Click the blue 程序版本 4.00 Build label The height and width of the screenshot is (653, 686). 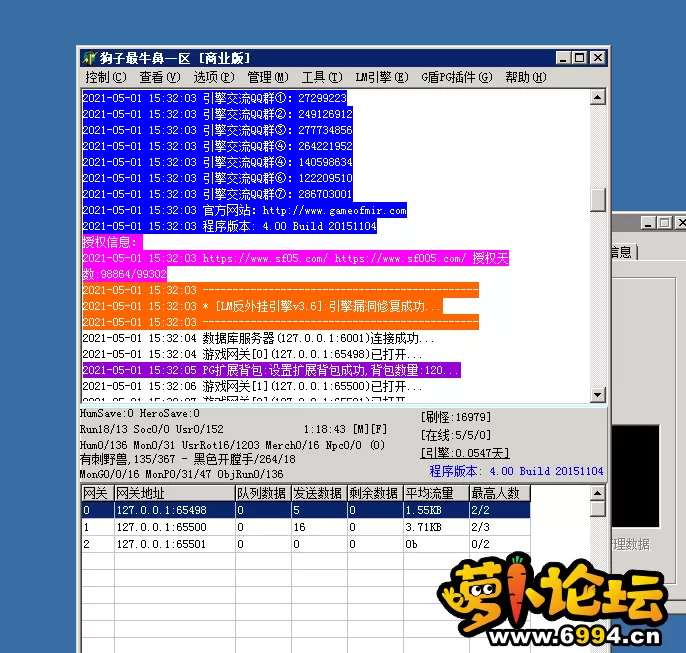pyautogui.click(x=516, y=471)
